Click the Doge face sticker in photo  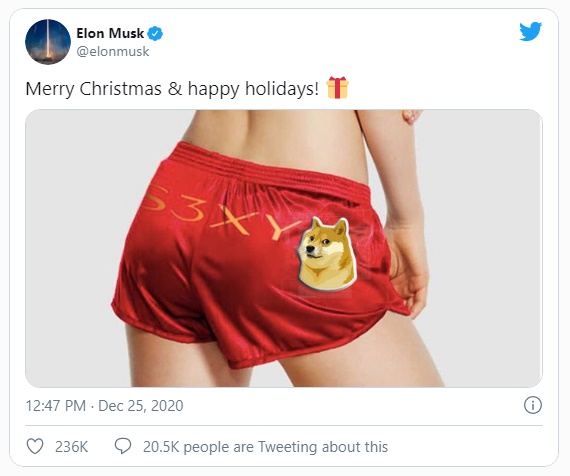326,253
